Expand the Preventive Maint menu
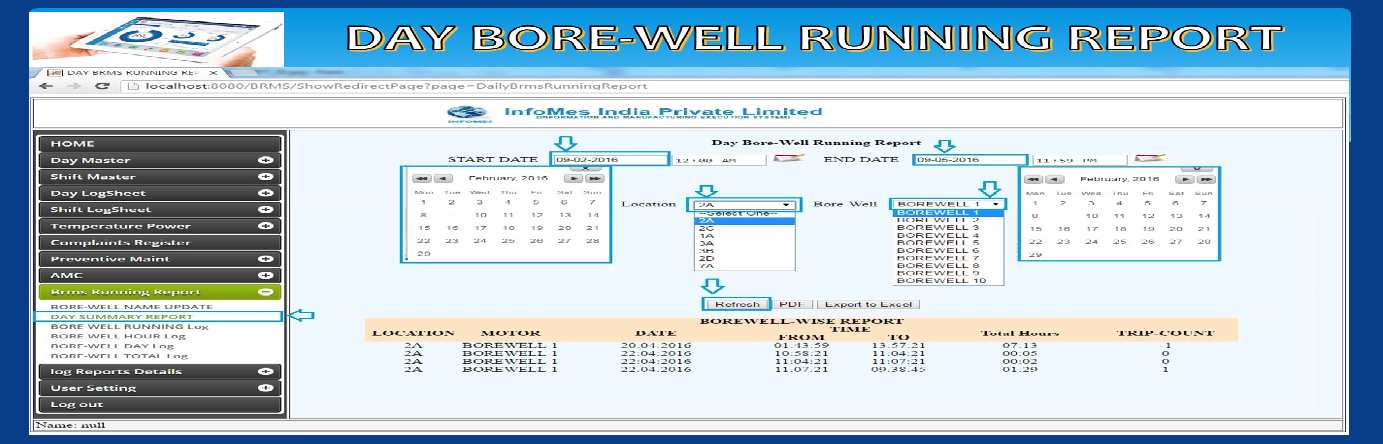 (265, 259)
